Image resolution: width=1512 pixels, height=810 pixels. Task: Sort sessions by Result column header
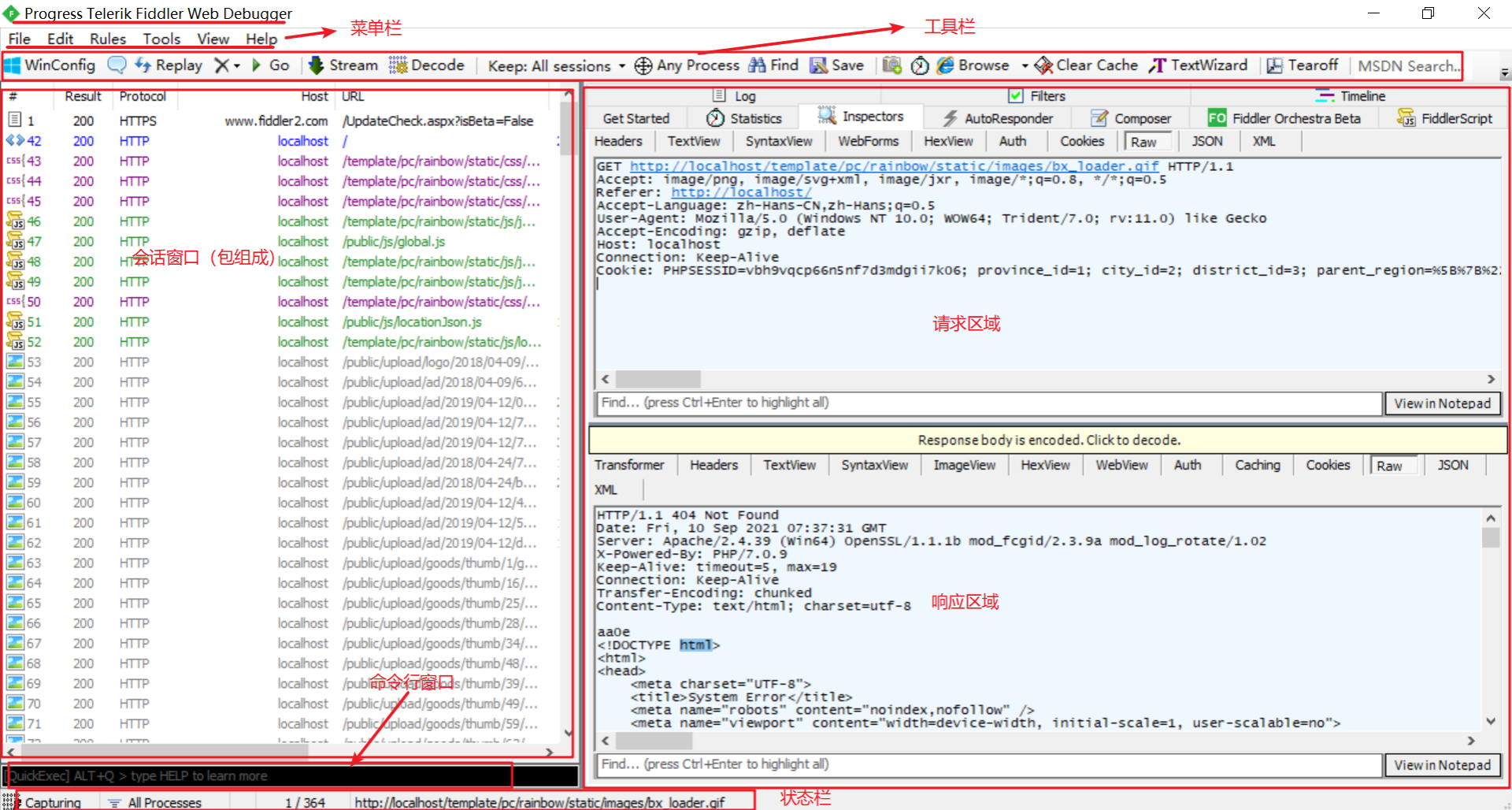pos(83,96)
